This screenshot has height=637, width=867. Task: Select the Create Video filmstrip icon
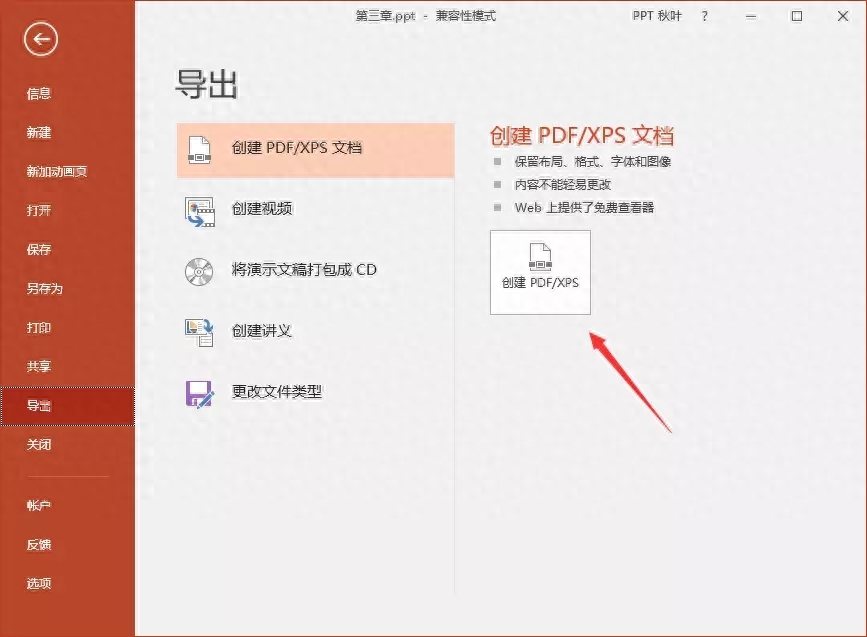pyautogui.click(x=199, y=210)
